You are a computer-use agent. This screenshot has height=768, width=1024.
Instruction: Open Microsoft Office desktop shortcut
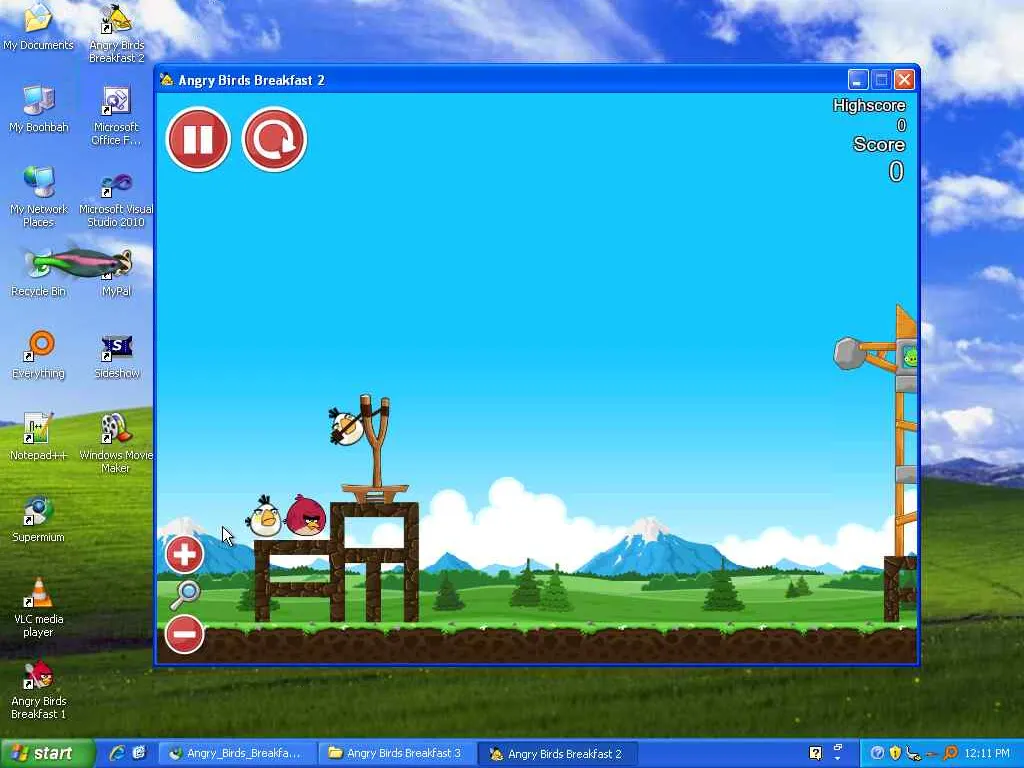[x=116, y=116]
